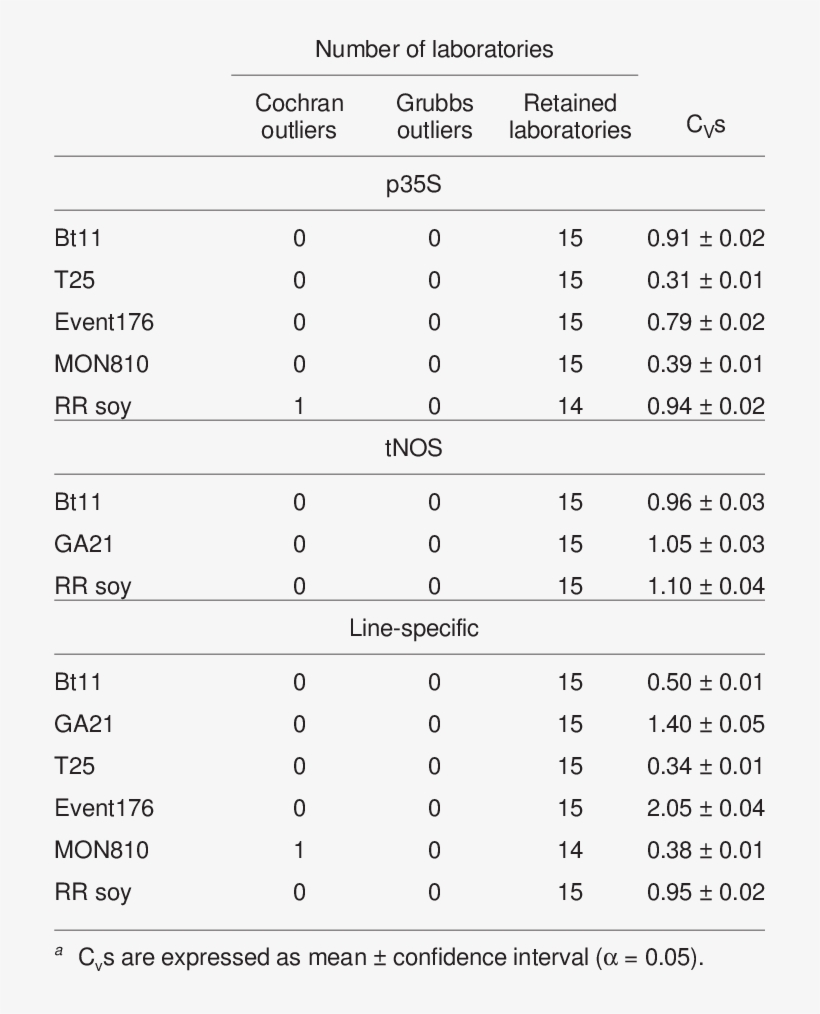Click the value 2.05 ± 0.04
Viewport: 820px width, 1014px height.
click(705, 808)
